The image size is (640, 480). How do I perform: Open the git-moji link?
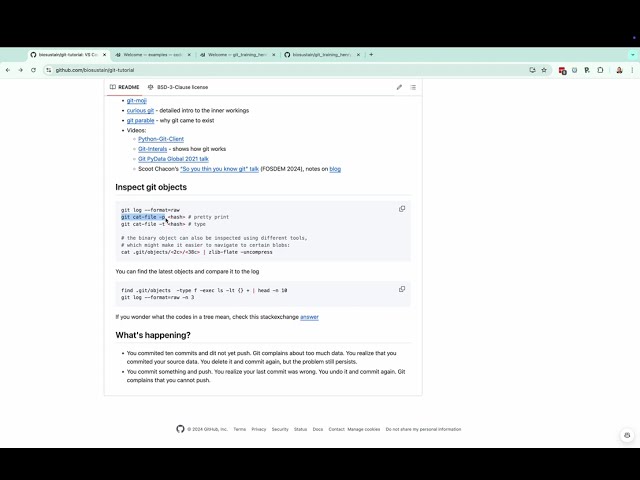[136, 100]
